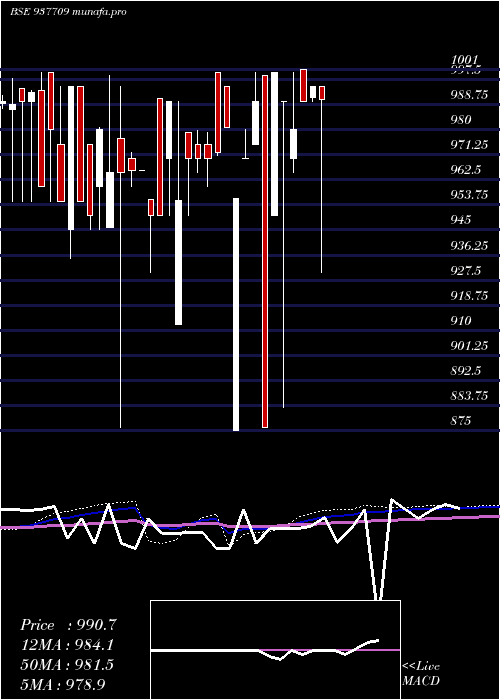Click the 918.75 price axis label

pos(469,296)
